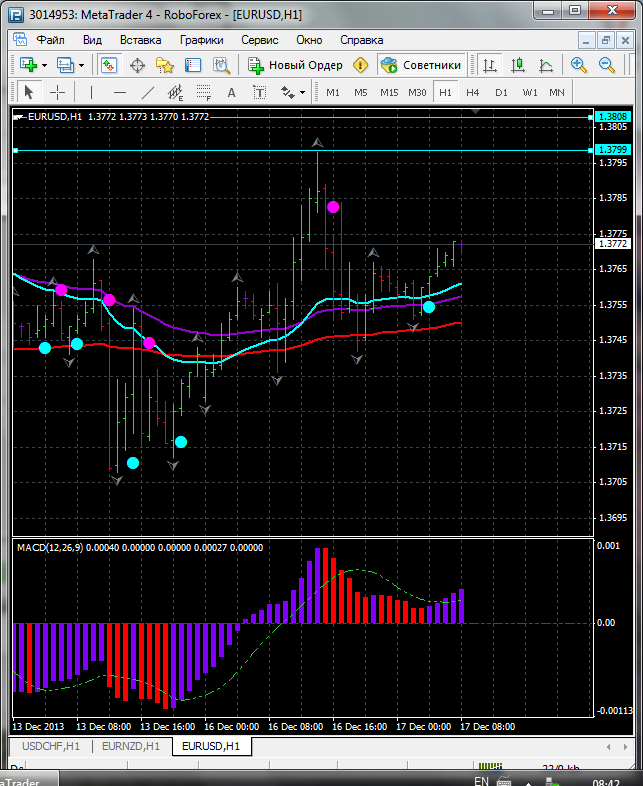Enable the M15 timeframe

click(388, 92)
